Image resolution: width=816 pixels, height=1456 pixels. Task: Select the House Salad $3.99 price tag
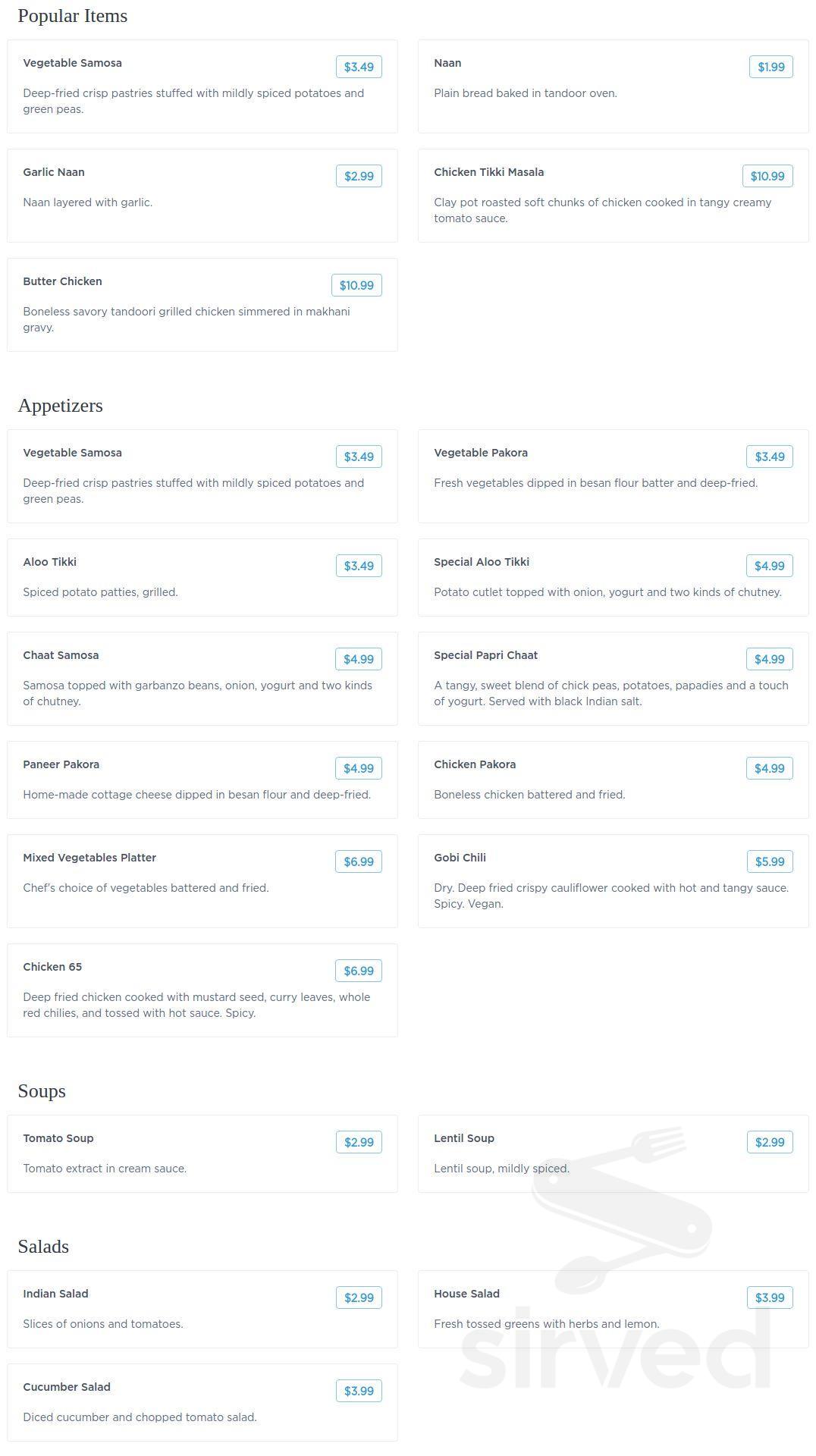(x=770, y=1298)
